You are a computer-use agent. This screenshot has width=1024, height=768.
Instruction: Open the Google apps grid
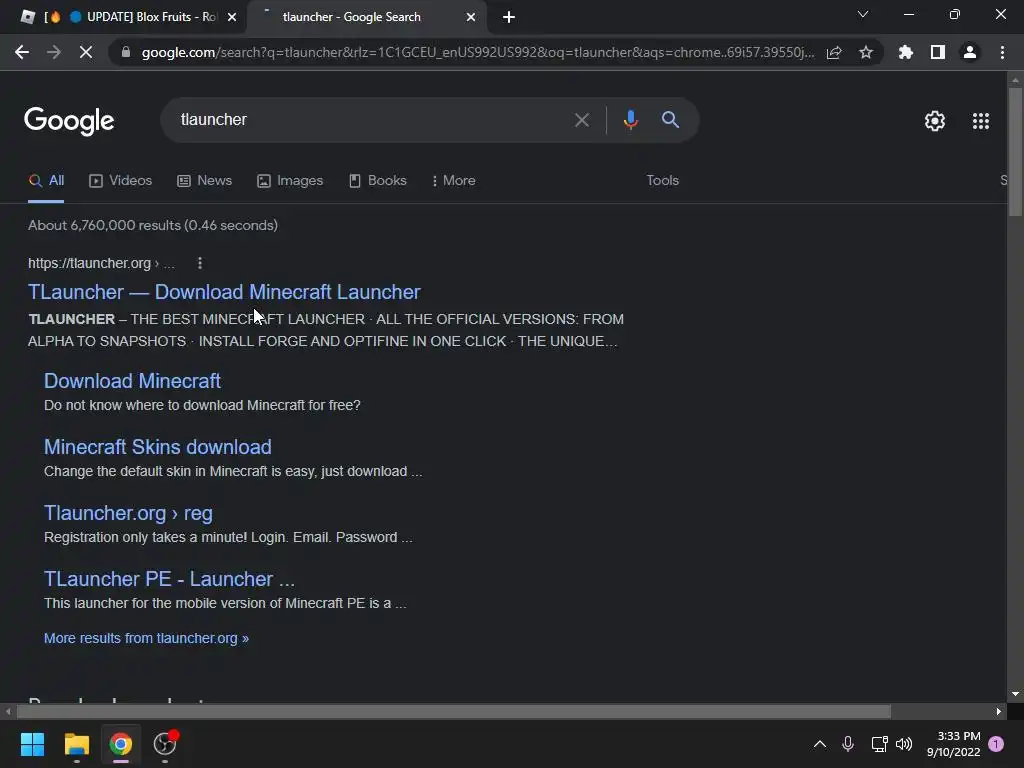pyautogui.click(x=981, y=121)
